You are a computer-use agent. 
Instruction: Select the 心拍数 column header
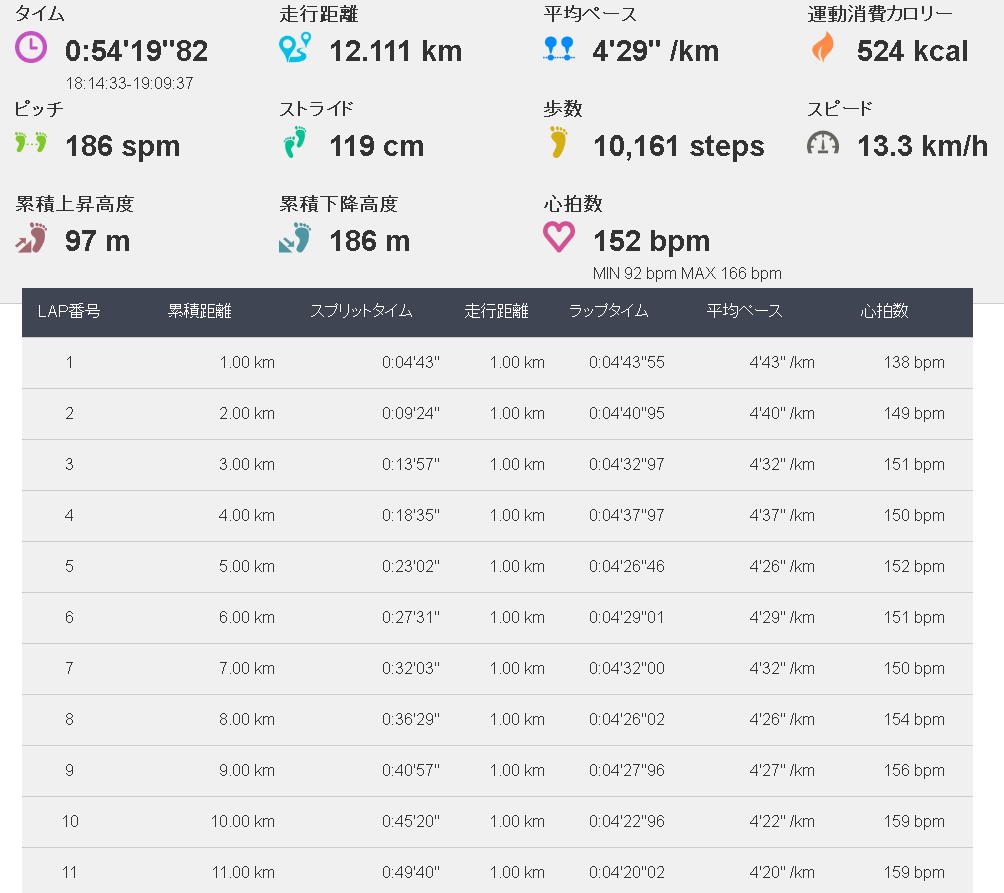(x=884, y=311)
